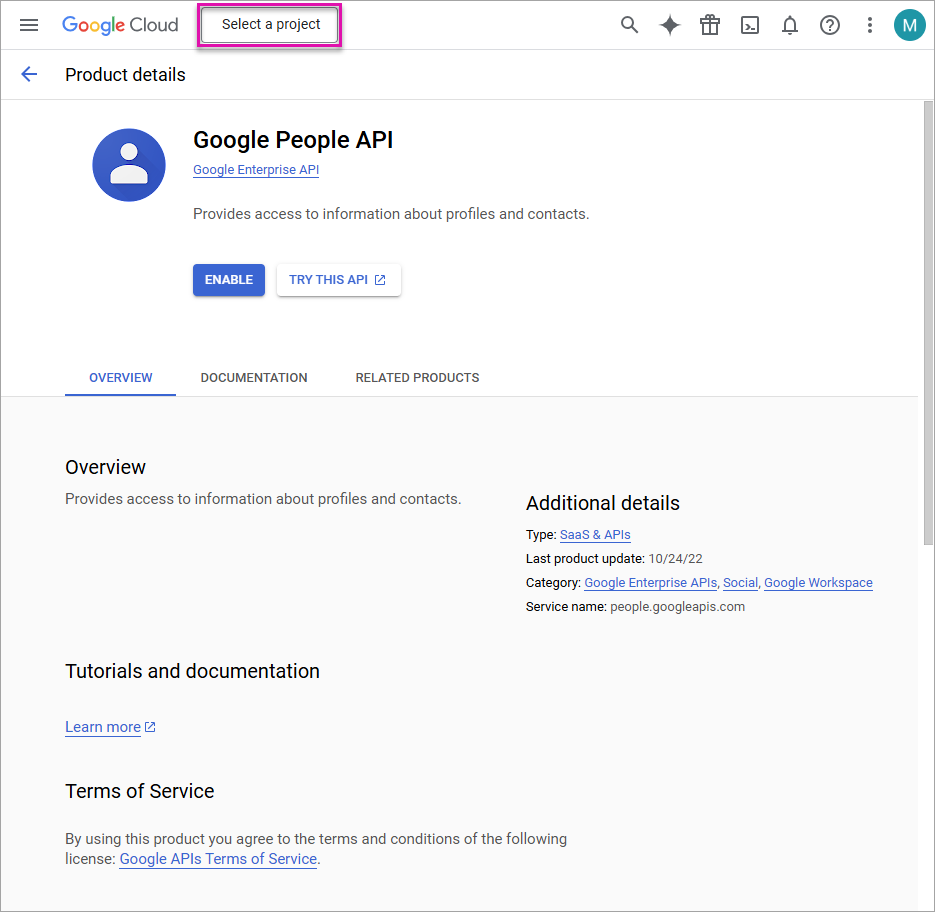Open Google APIs Terms of Service

(x=218, y=858)
